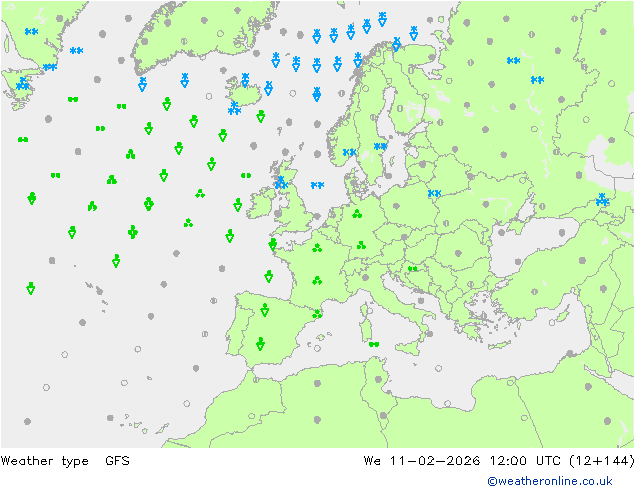Image resolution: width=634 pixels, height=490 pixels.
Task: Select the green shower symbol in southern Spain
Action: pos(260,344)
